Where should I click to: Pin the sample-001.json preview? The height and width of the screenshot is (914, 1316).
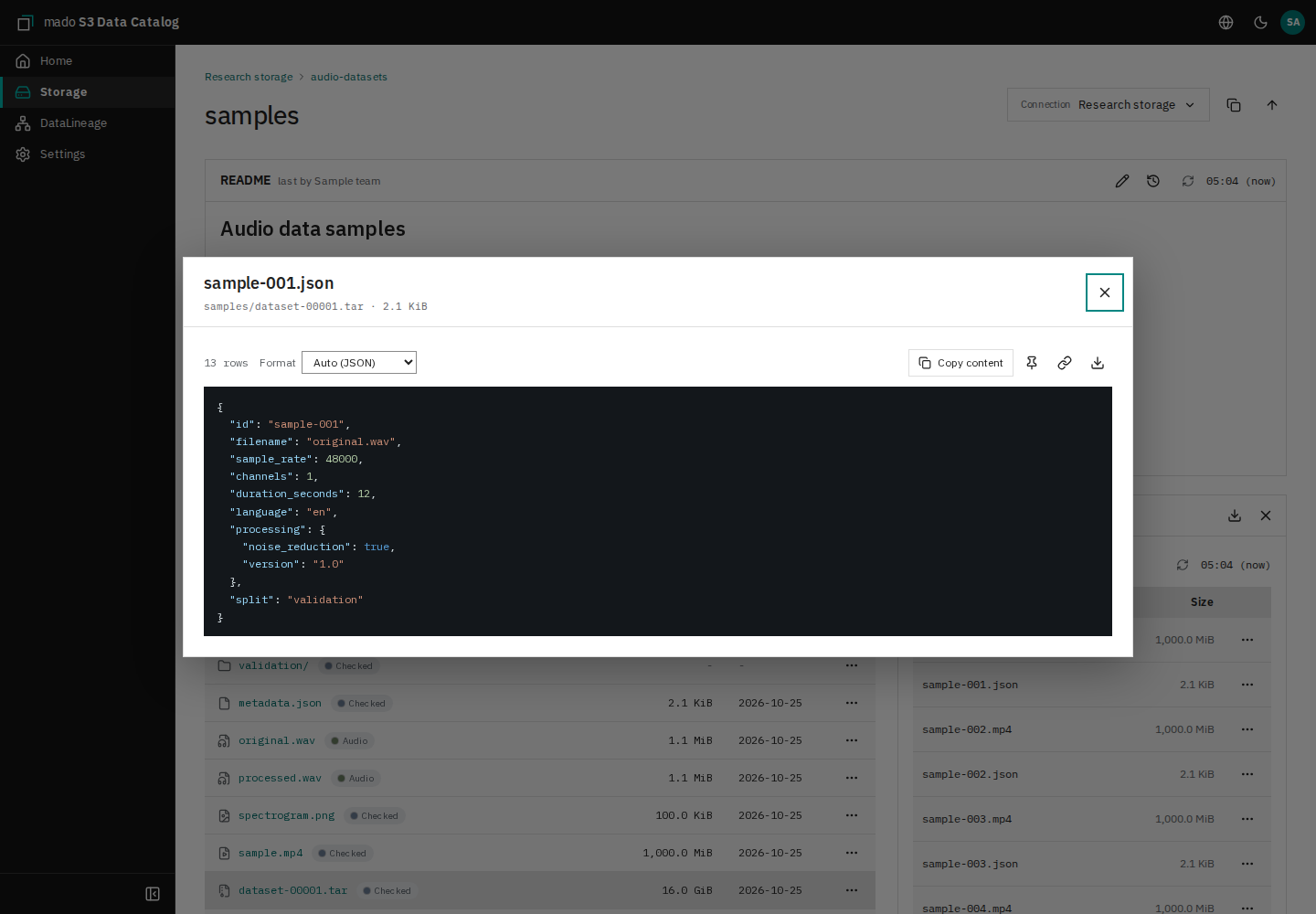click(1032, 363)
